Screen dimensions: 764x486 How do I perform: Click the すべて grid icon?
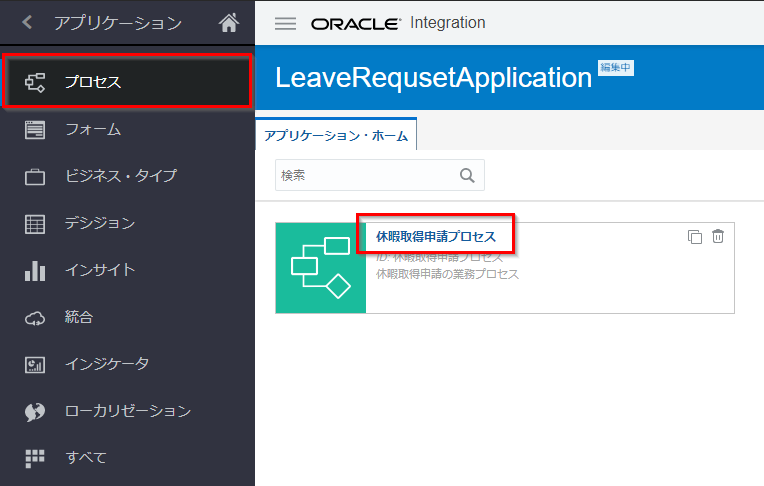click(35, 458)
